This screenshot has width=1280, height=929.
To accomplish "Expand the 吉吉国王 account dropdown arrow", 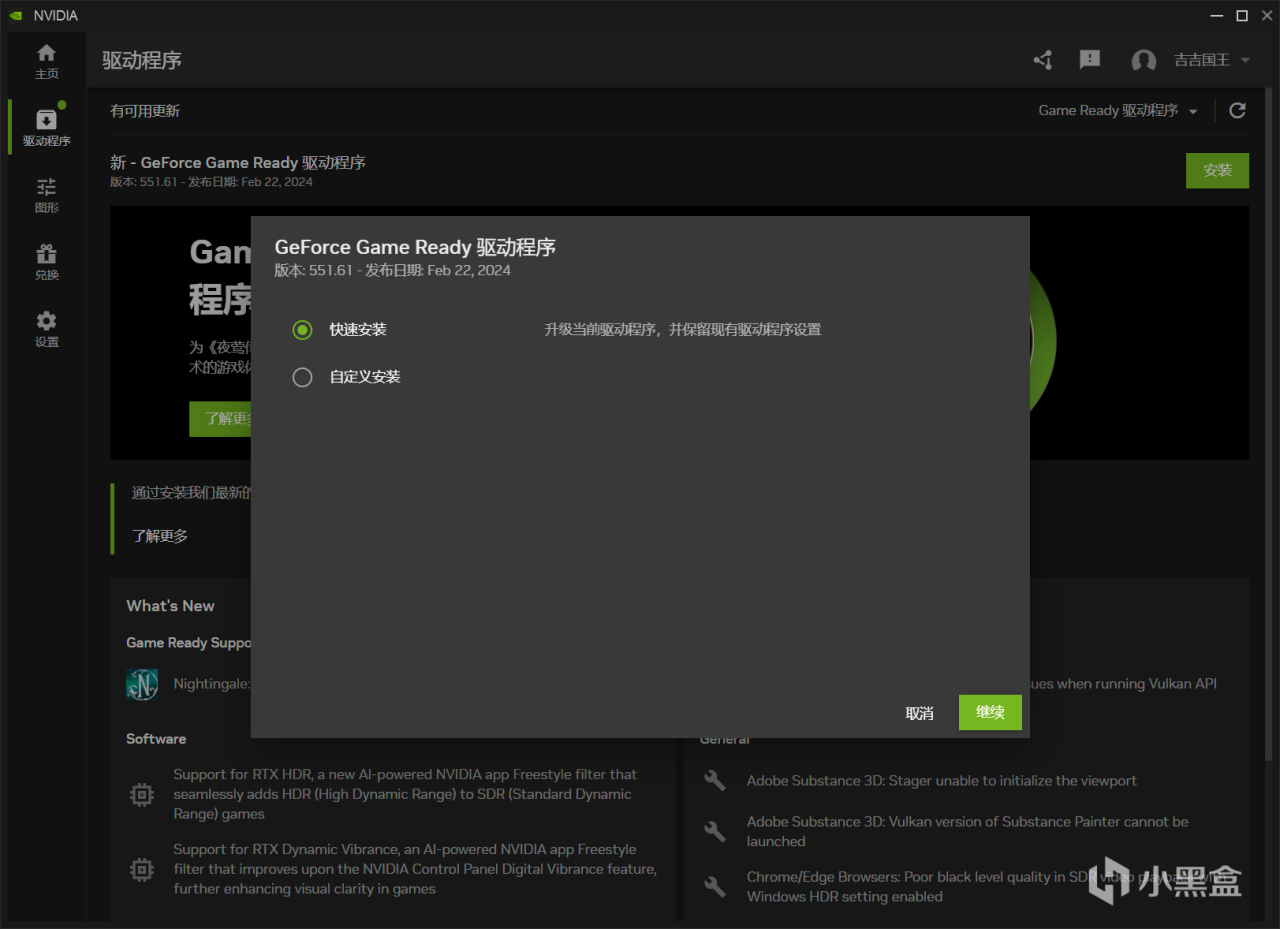I will [x=1245, y=60].
